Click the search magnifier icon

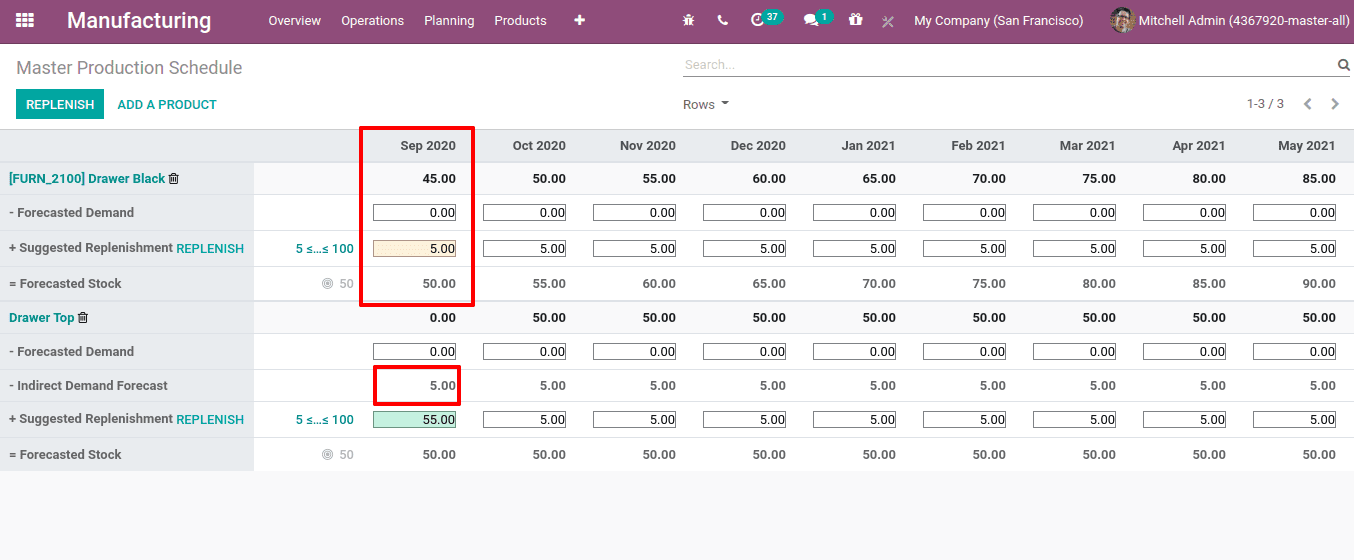pyautogui.click(x=1343, y=65)
